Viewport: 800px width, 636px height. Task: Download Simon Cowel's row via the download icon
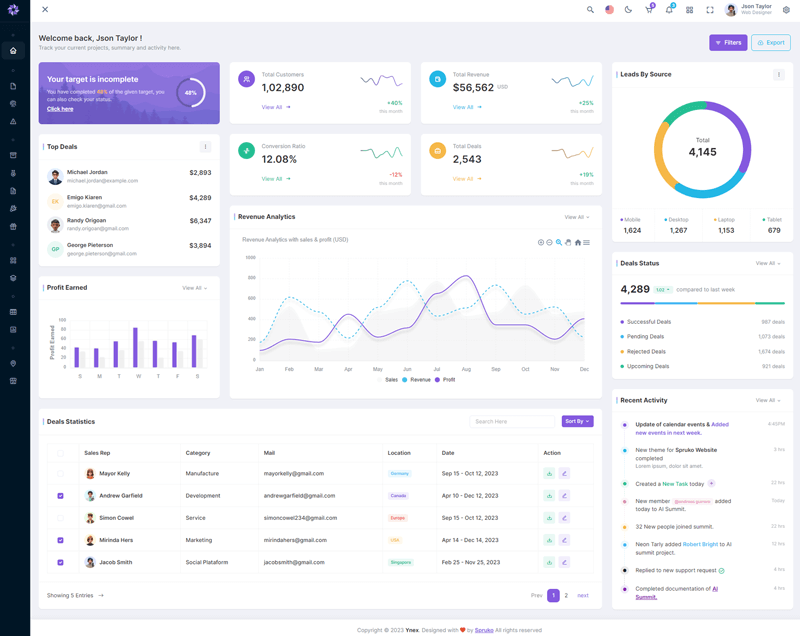tap(549, 518)
